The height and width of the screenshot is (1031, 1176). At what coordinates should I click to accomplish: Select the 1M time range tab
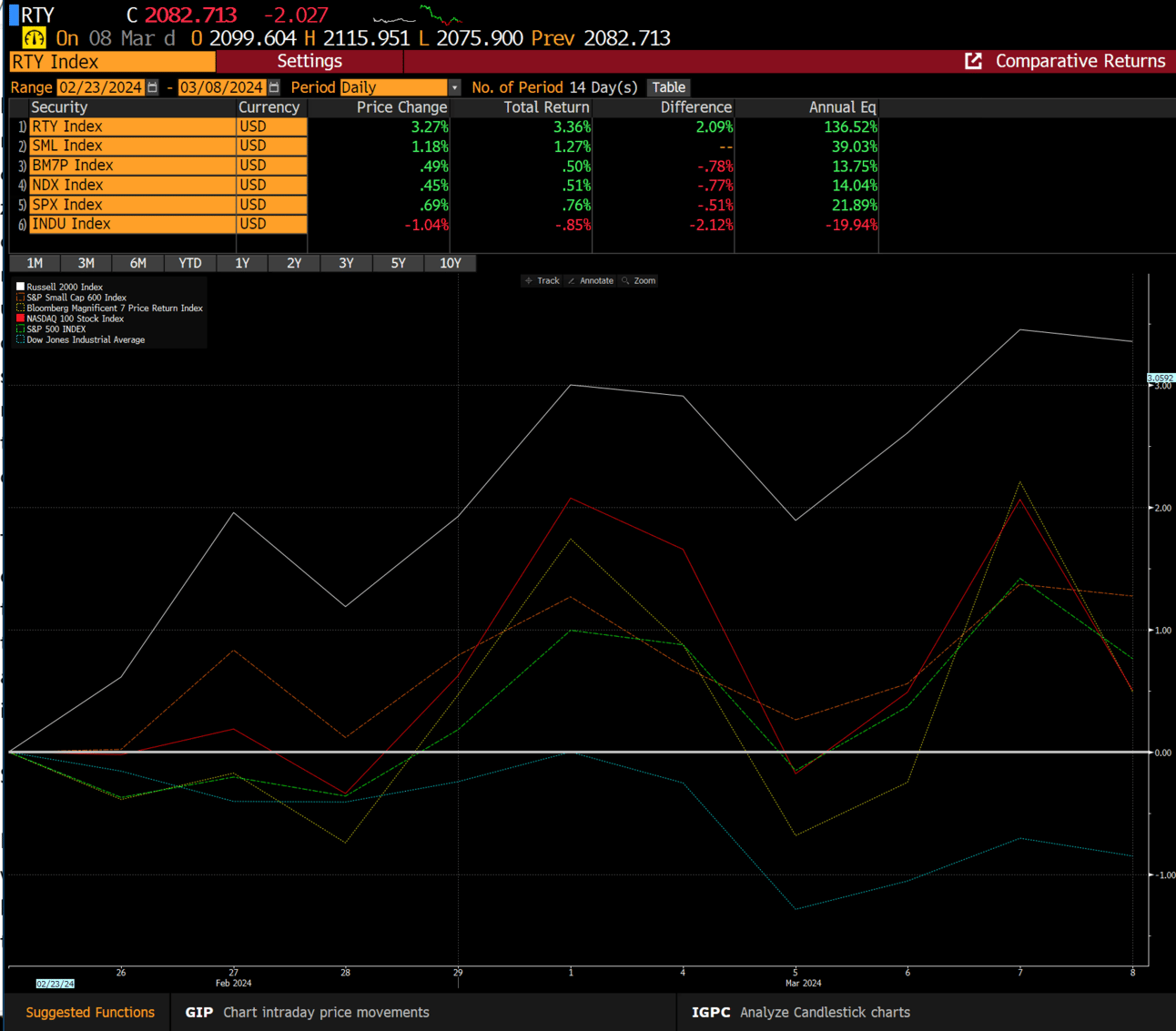pyautogui.click(x=35, y=263)
